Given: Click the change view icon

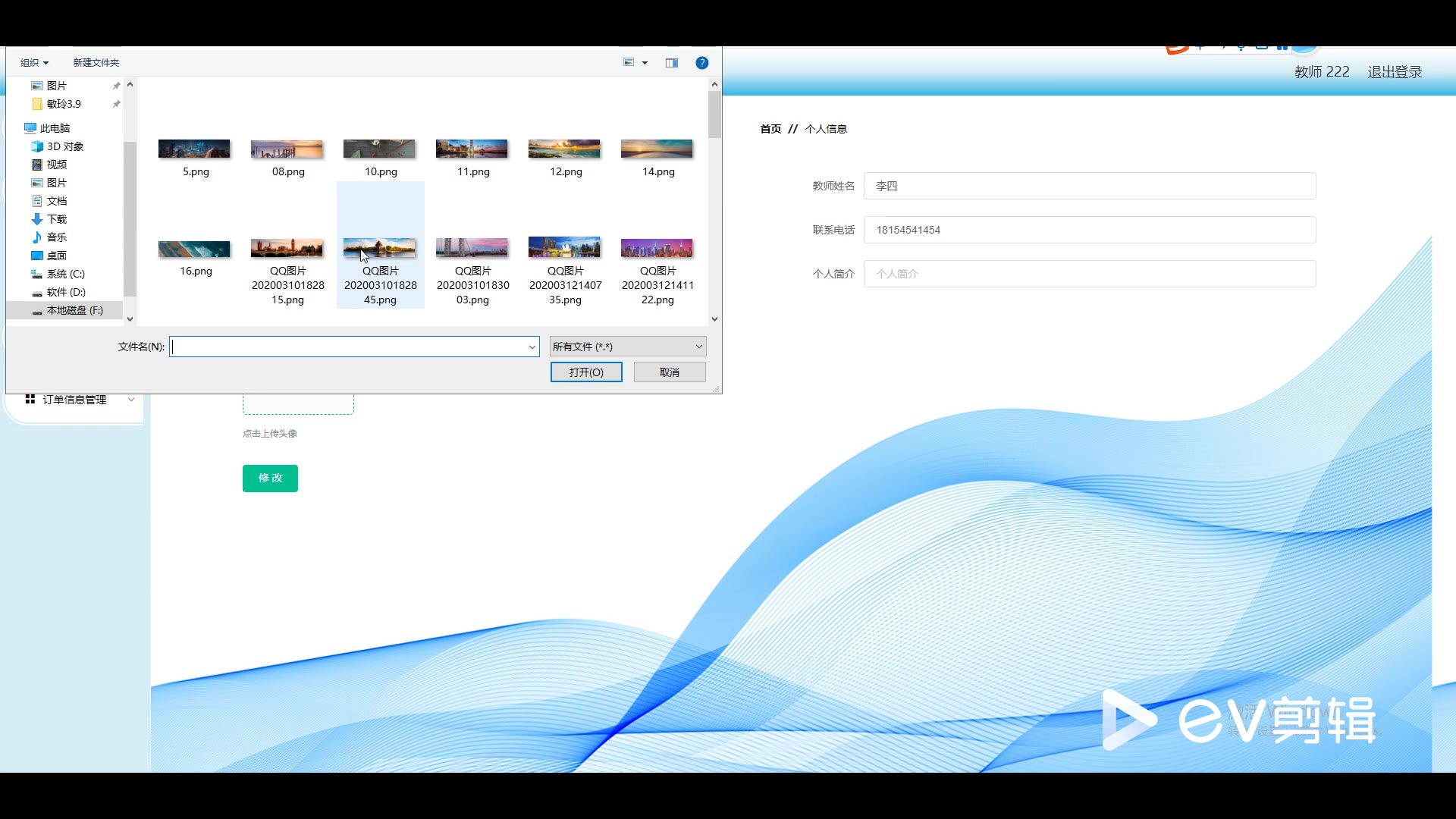Looking at the screenshot, I should coord(629,63).
